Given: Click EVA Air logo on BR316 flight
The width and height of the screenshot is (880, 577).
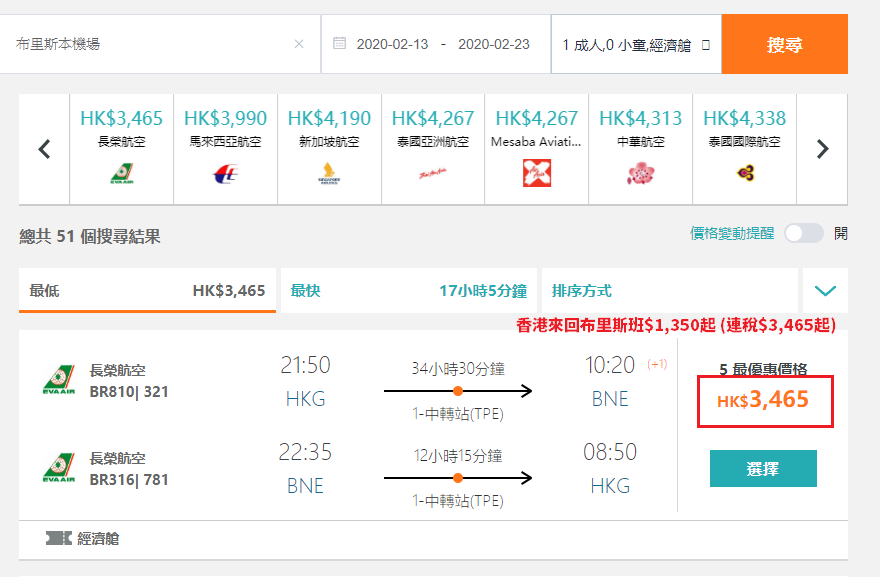Looking at the screenshot, I should click(59, 468).
